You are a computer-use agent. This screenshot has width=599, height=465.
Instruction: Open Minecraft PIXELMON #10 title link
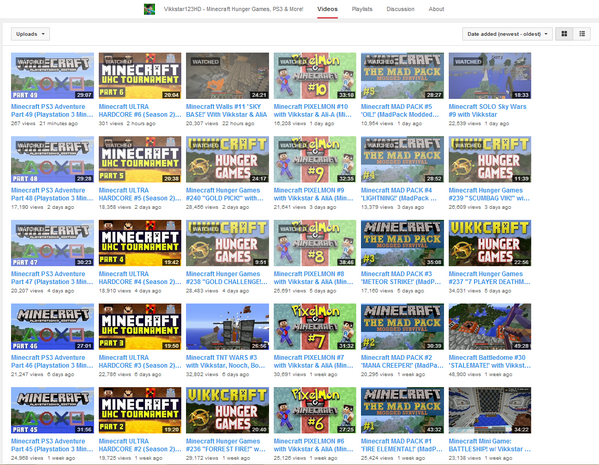click(x=312, y=110)
